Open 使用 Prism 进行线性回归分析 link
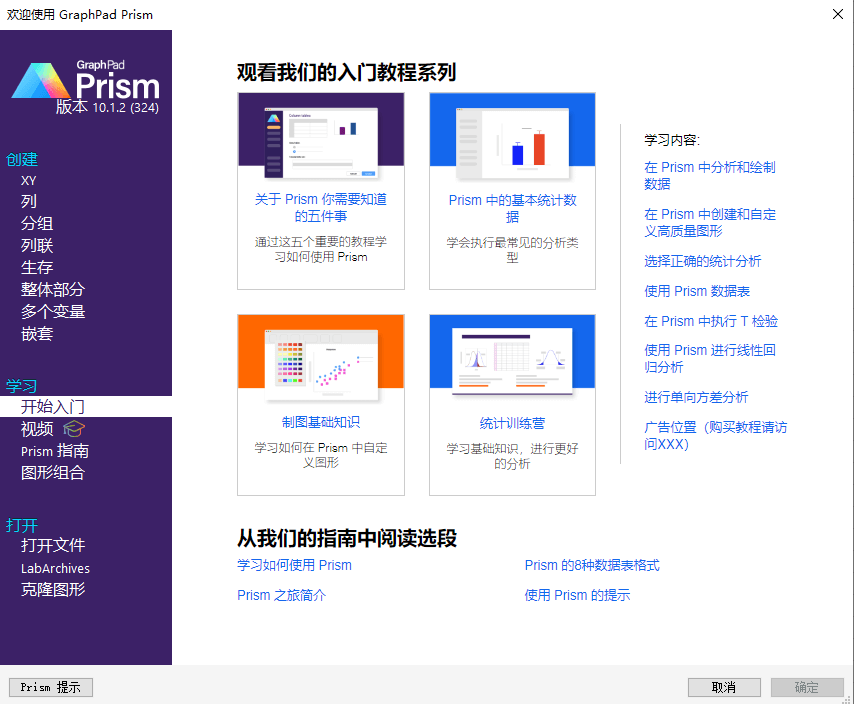The height and width of the screenshot is (704, 854). [710, 358]
